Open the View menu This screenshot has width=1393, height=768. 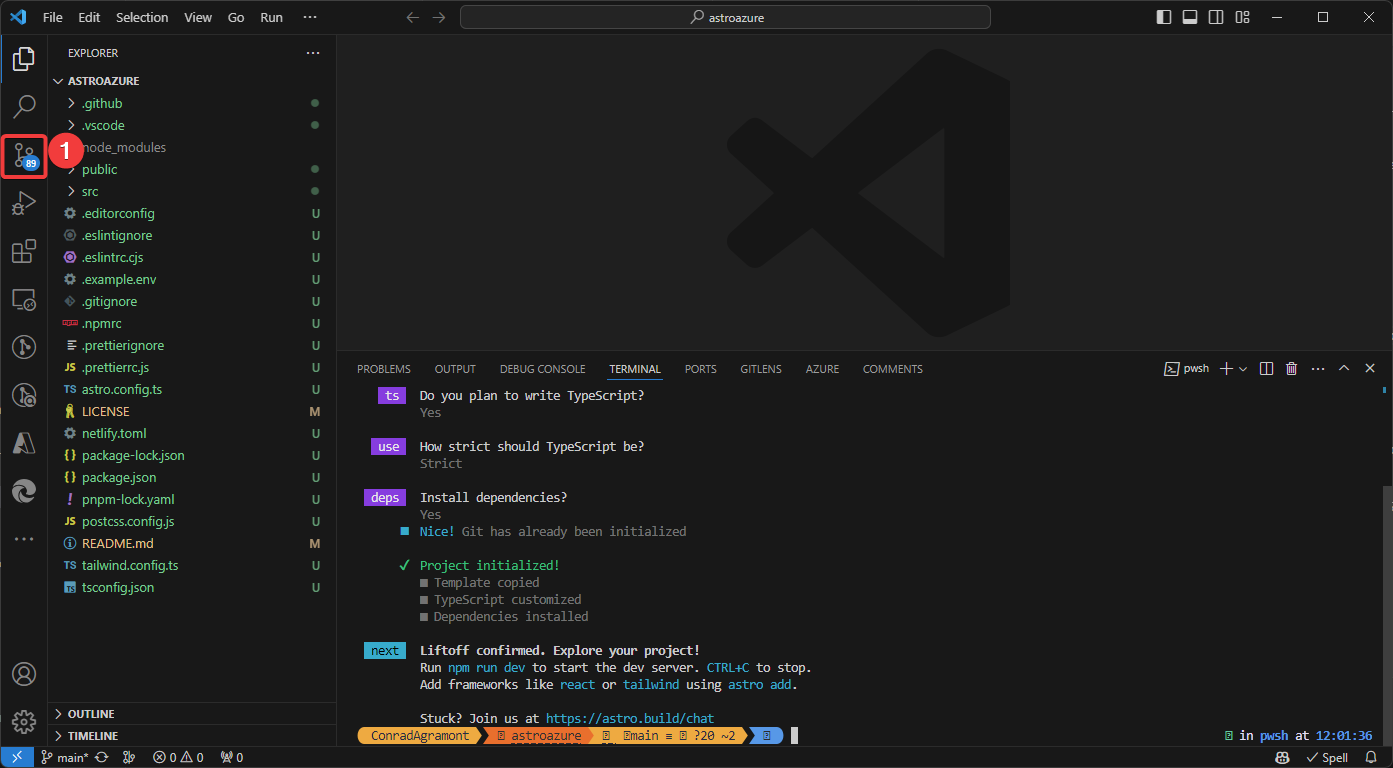pyautogui.click(x=198, y=17)
